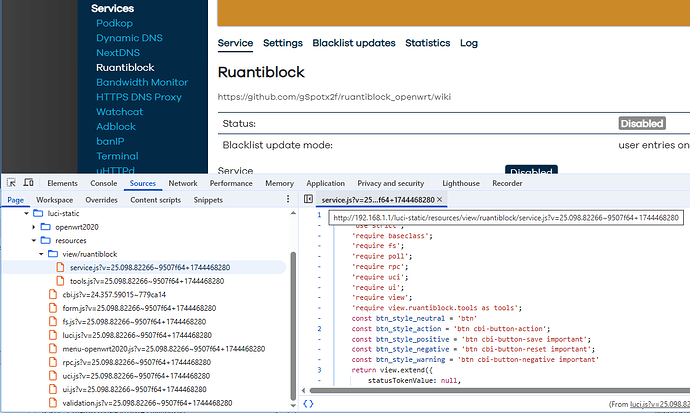The image size is (690, 413).
Task: Open HTTPS DNS Proxy in the sidebar
Action: pos(139,97)
